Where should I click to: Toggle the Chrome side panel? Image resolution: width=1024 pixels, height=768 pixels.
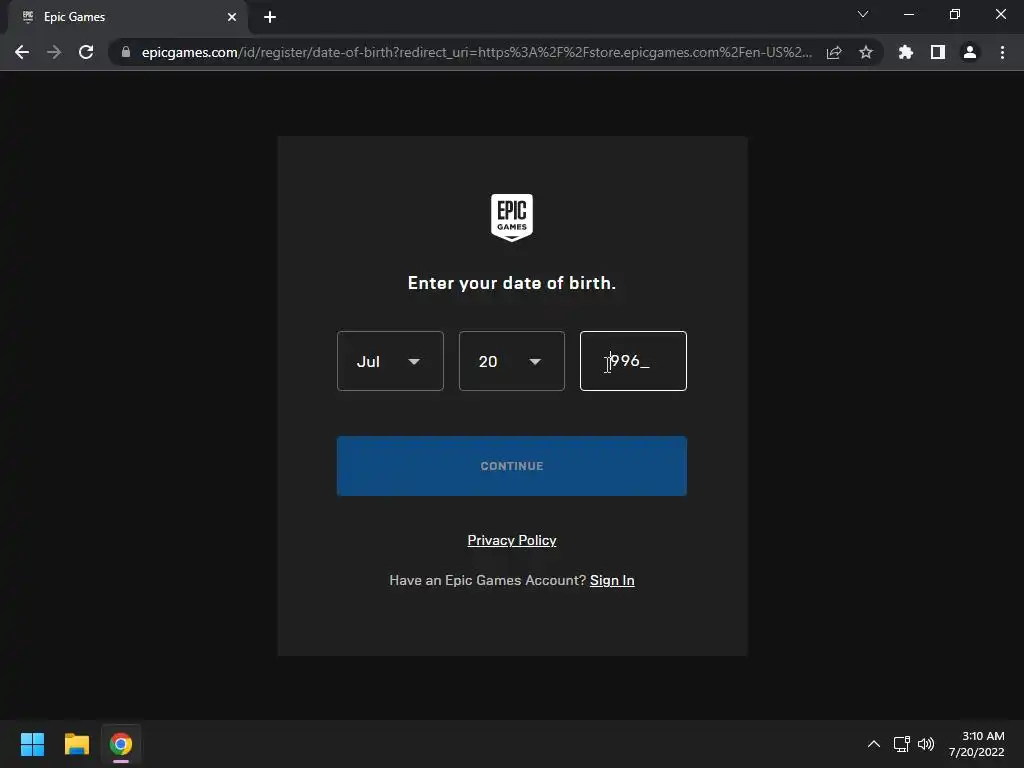[938, 52]
